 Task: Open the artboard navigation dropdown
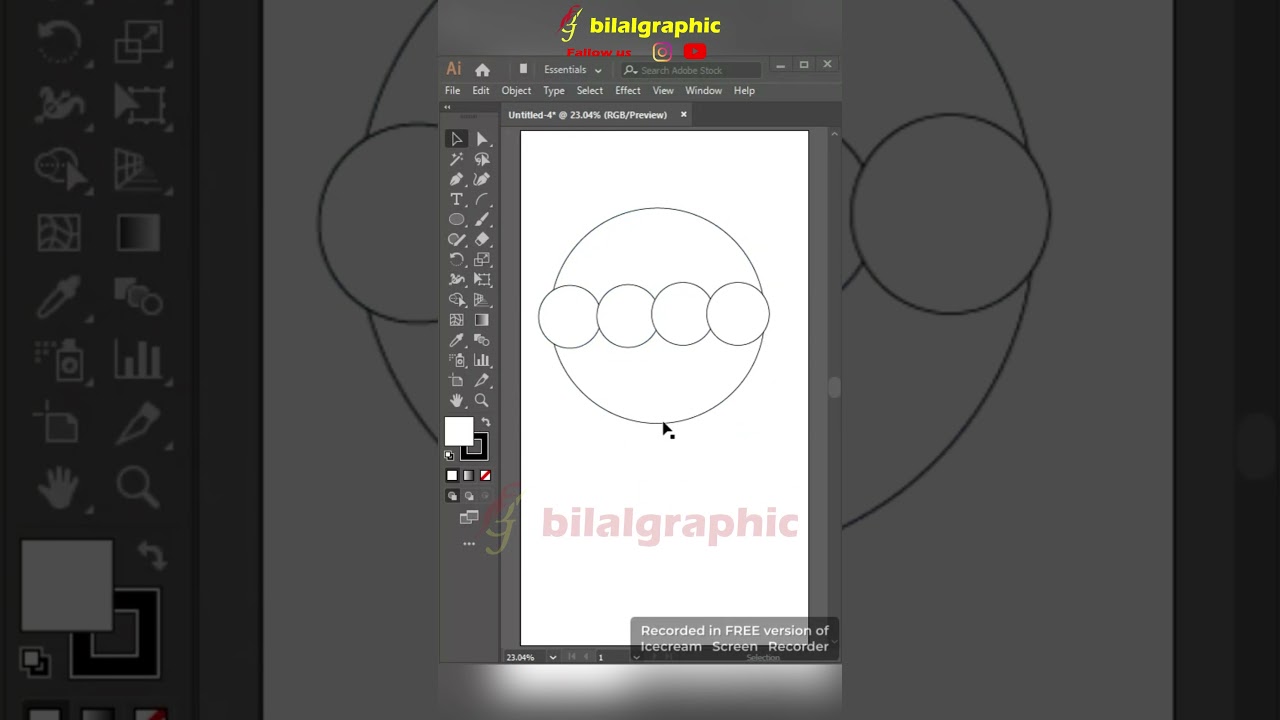(x=635, y=657)
